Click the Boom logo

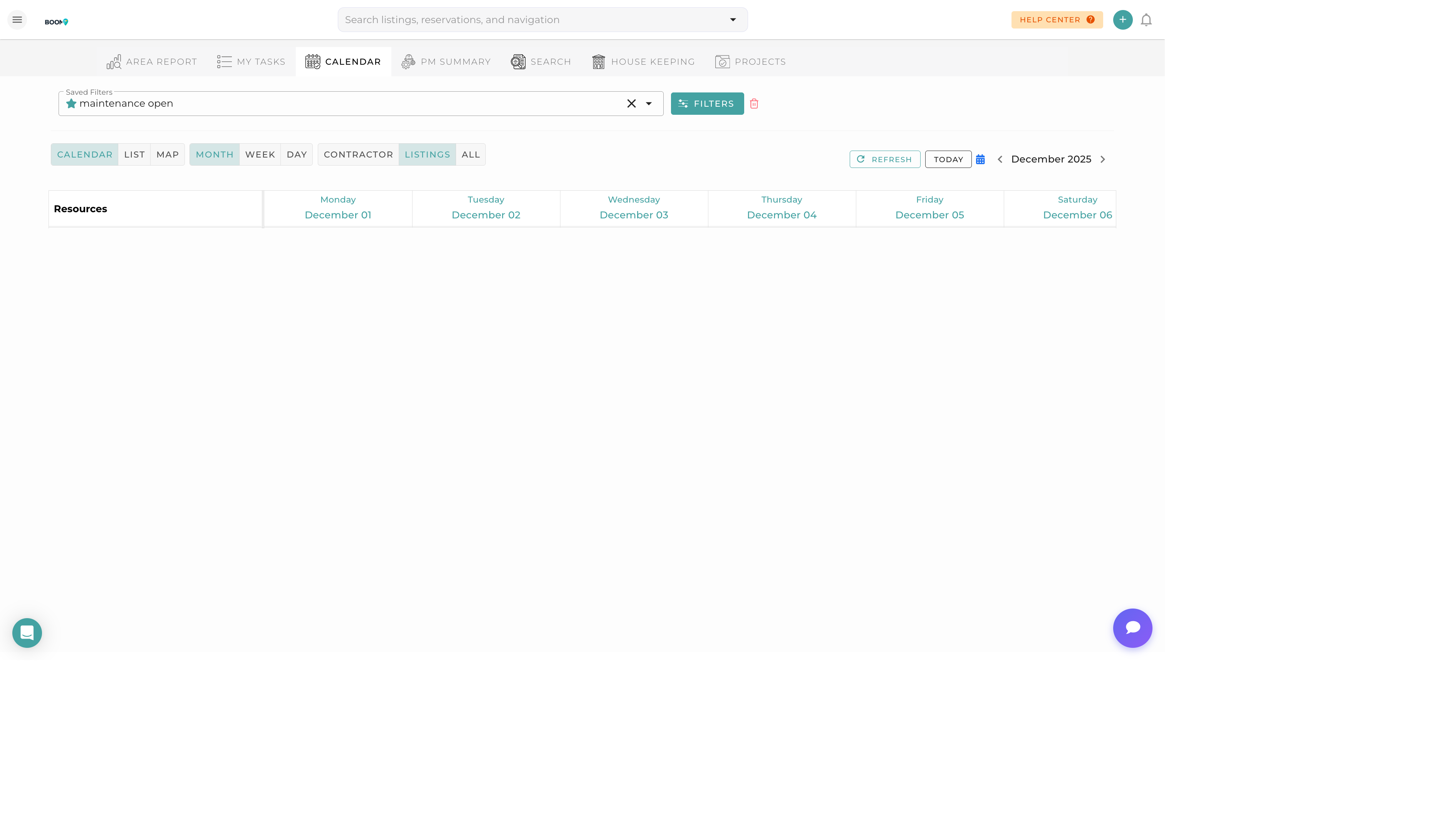tap(56, 21)
